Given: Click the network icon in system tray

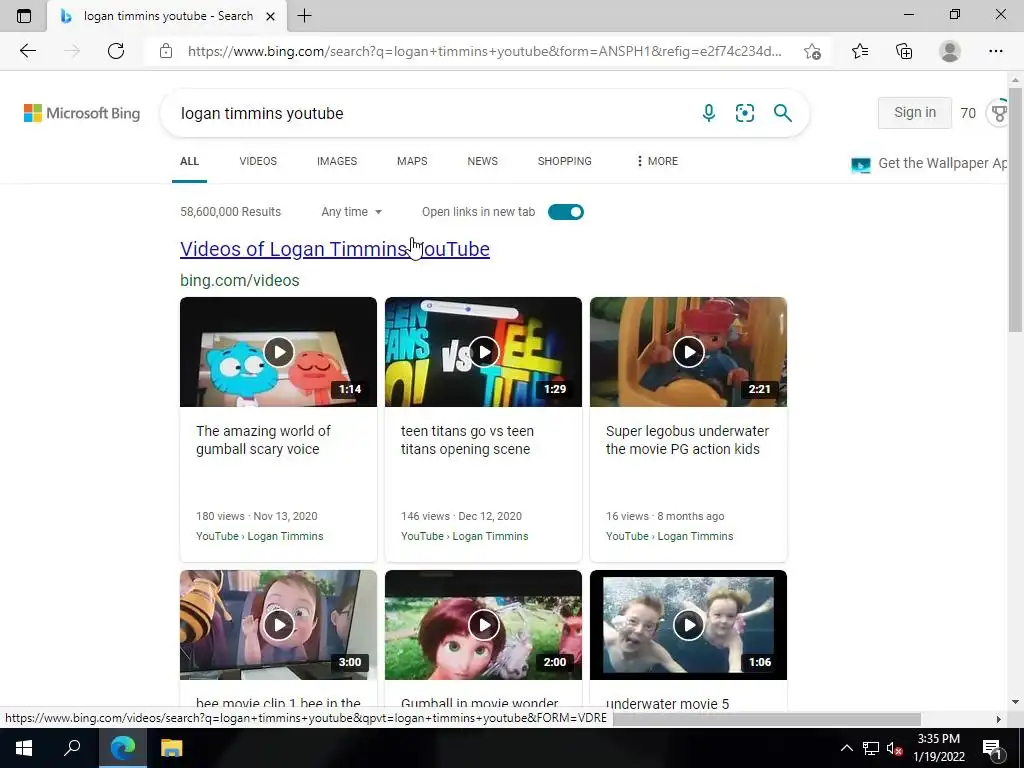Looking at the screenshot, I should pyautogui.click(x=871, y=748).
